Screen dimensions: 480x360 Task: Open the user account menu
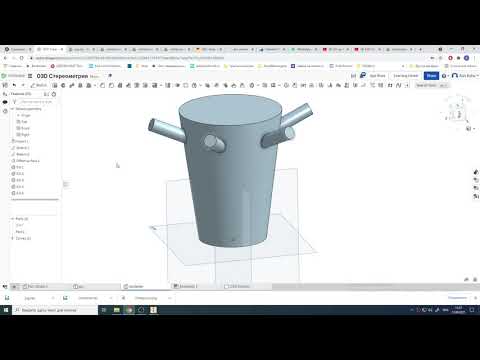(x=465, y=76)
